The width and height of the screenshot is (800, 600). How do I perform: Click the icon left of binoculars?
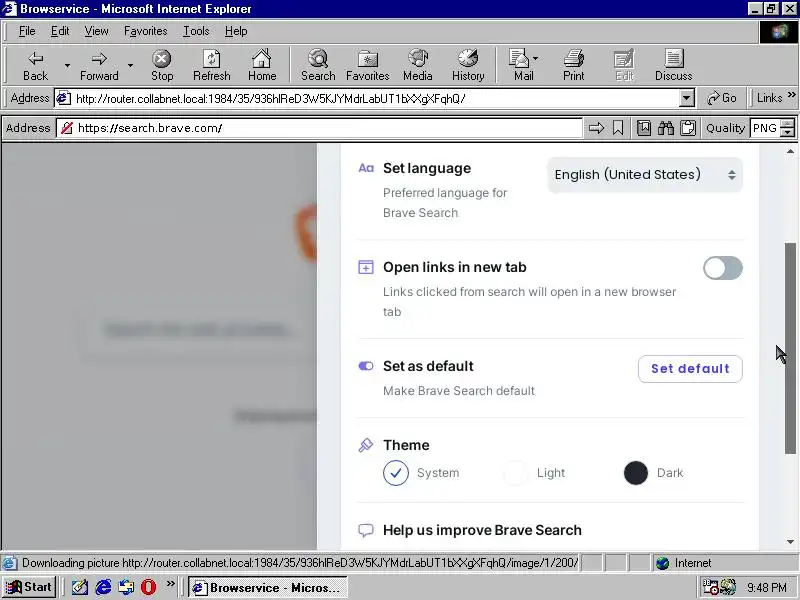pyautogui.click(x=644, y=128)
